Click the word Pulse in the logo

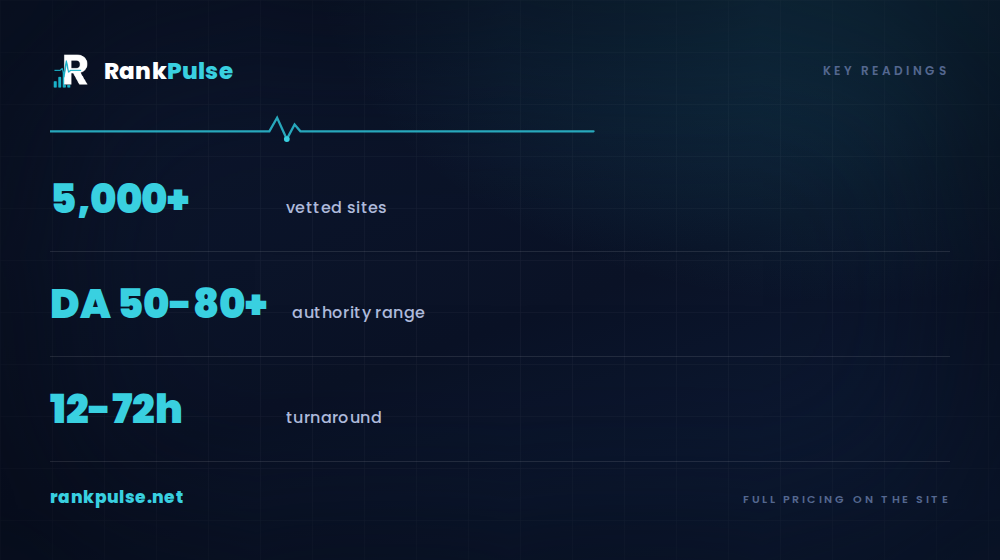pyautogui.click(x=200, y=71)
